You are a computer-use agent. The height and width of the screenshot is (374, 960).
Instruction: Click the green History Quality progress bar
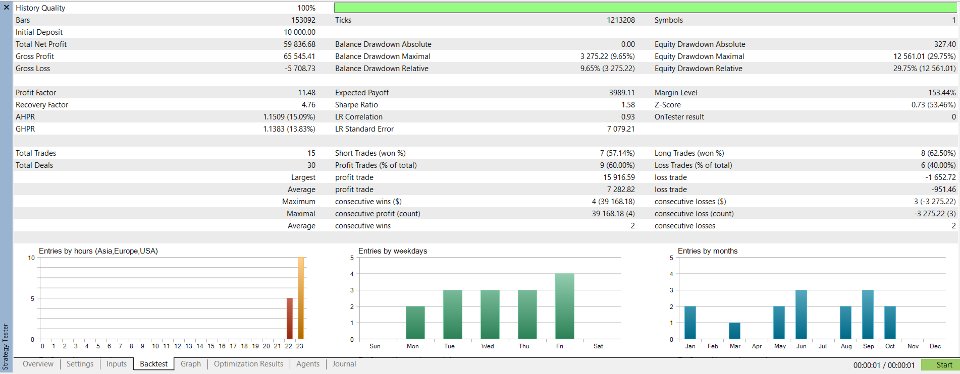(647, 9)
